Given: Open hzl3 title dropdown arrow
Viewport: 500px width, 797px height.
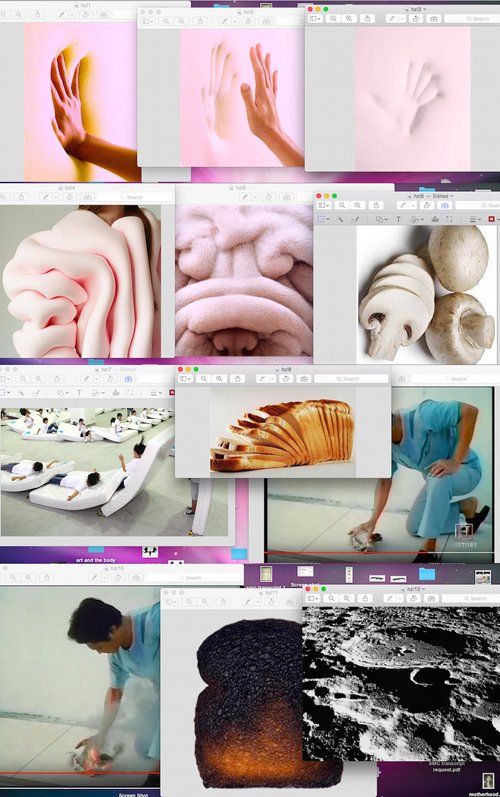Looking at the screenshot, I should [x=425, y=9].
